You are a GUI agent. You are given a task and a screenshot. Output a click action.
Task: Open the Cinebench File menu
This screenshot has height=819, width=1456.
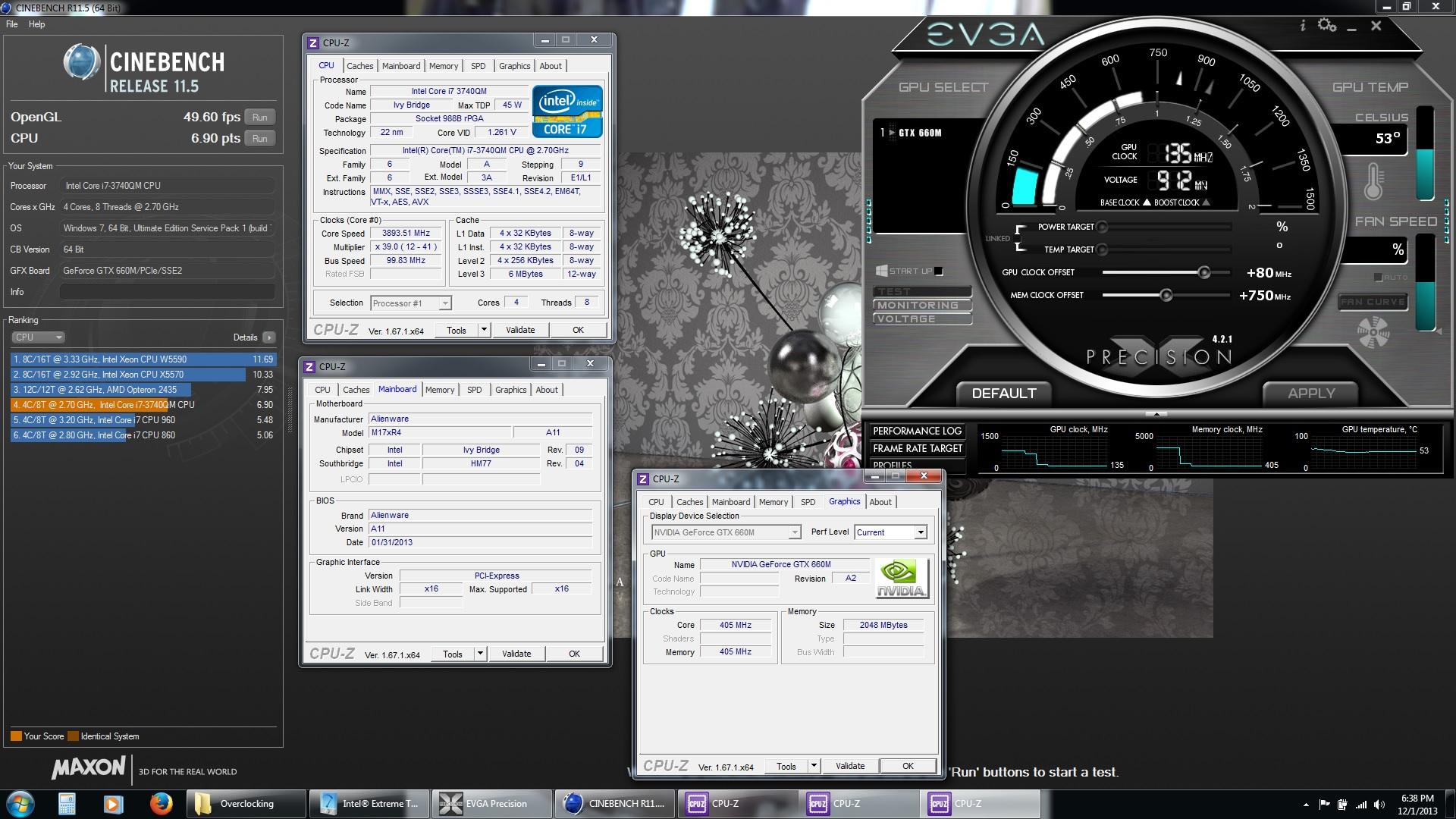11,24
